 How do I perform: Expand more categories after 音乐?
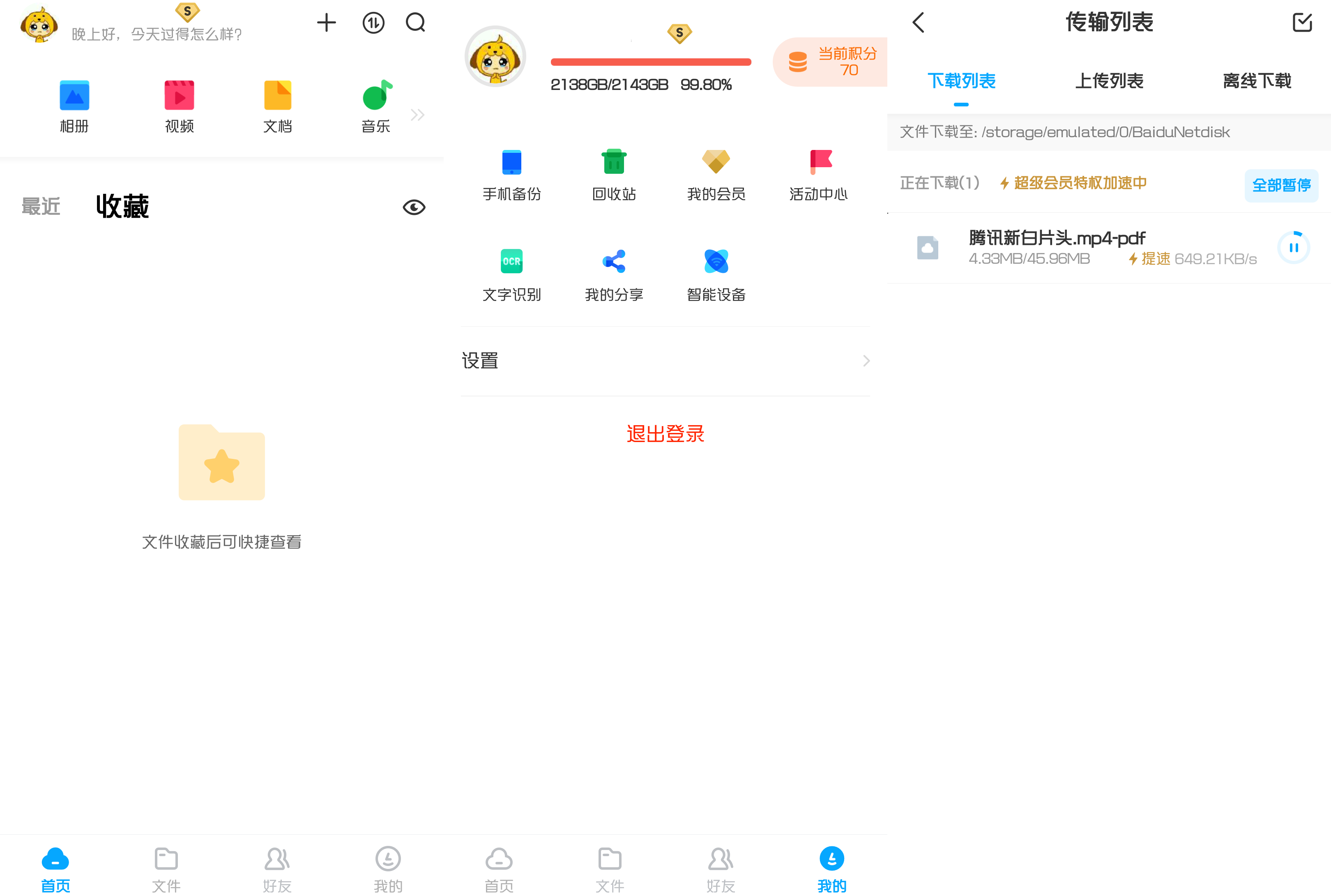pos(417,115)
